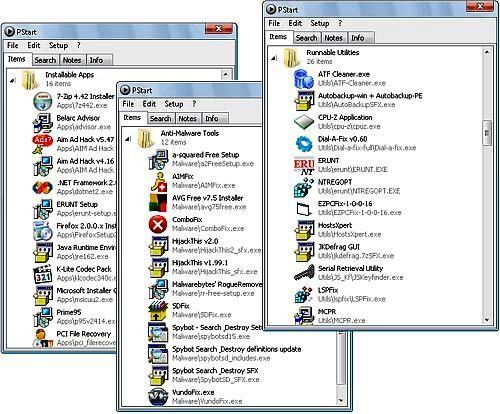The height and width of the screenshot is (414, 500).
Task: Collapse the Anti-Malware Tools group
Action: click(128, 139)
